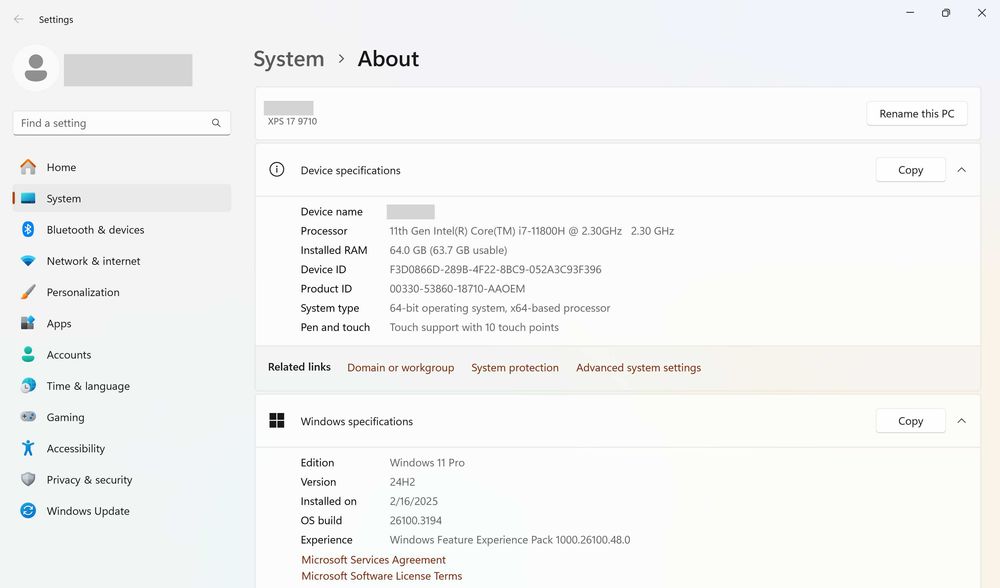This screenshot has height=588, width=1000.
Task: Click the Home house icon
Action: tap(28, 167)
